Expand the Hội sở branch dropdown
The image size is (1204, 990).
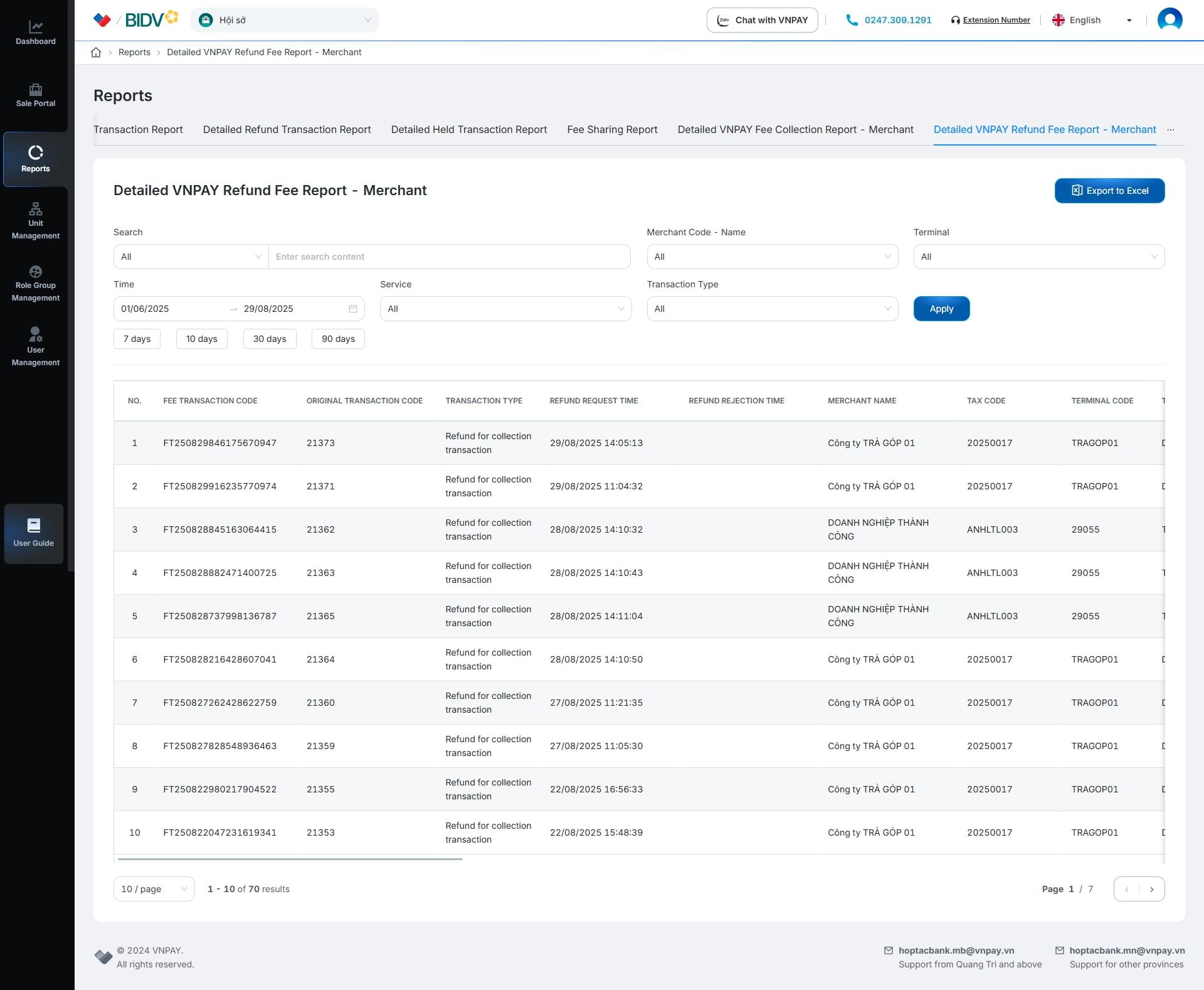pyautogui.click(x=284, y=20)
